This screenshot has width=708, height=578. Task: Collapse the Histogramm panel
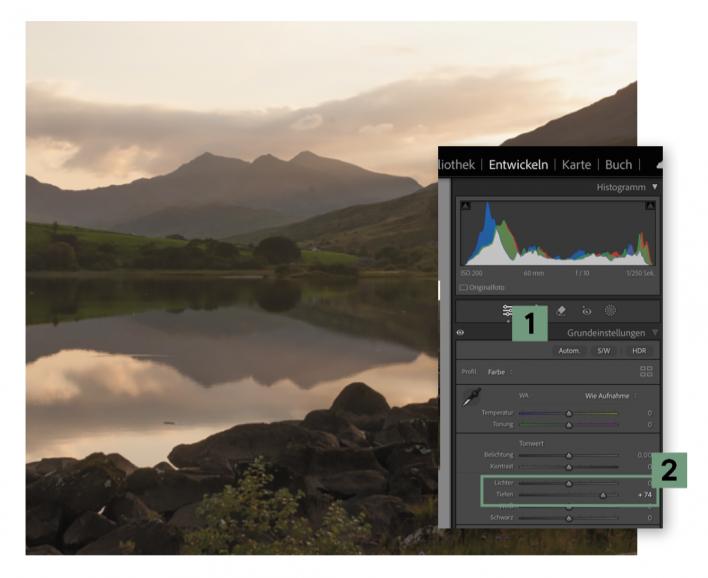pos(655,186)
